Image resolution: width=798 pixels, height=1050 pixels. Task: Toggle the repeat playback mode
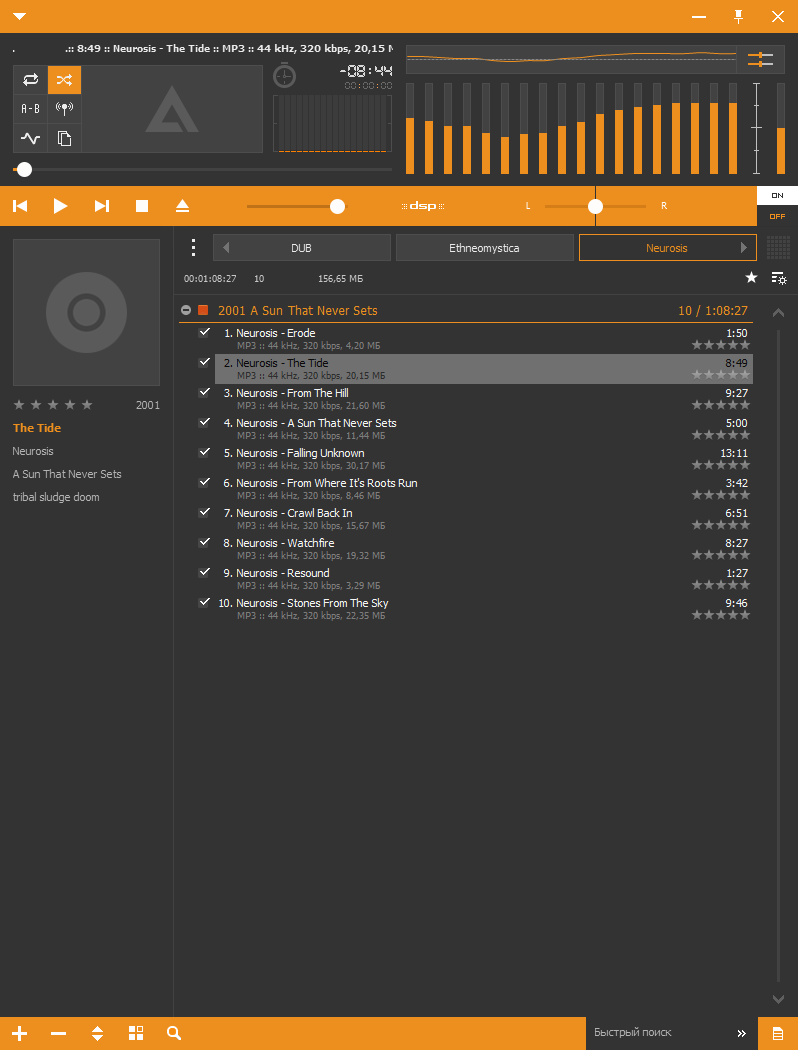tap(30, 80)
